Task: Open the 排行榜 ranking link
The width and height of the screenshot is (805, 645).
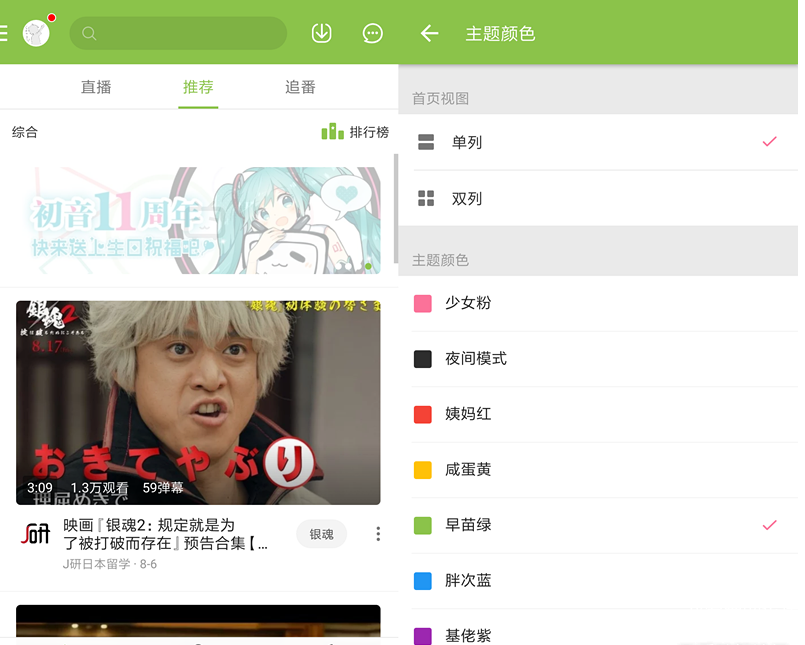Action: click(x=355, y=132)
